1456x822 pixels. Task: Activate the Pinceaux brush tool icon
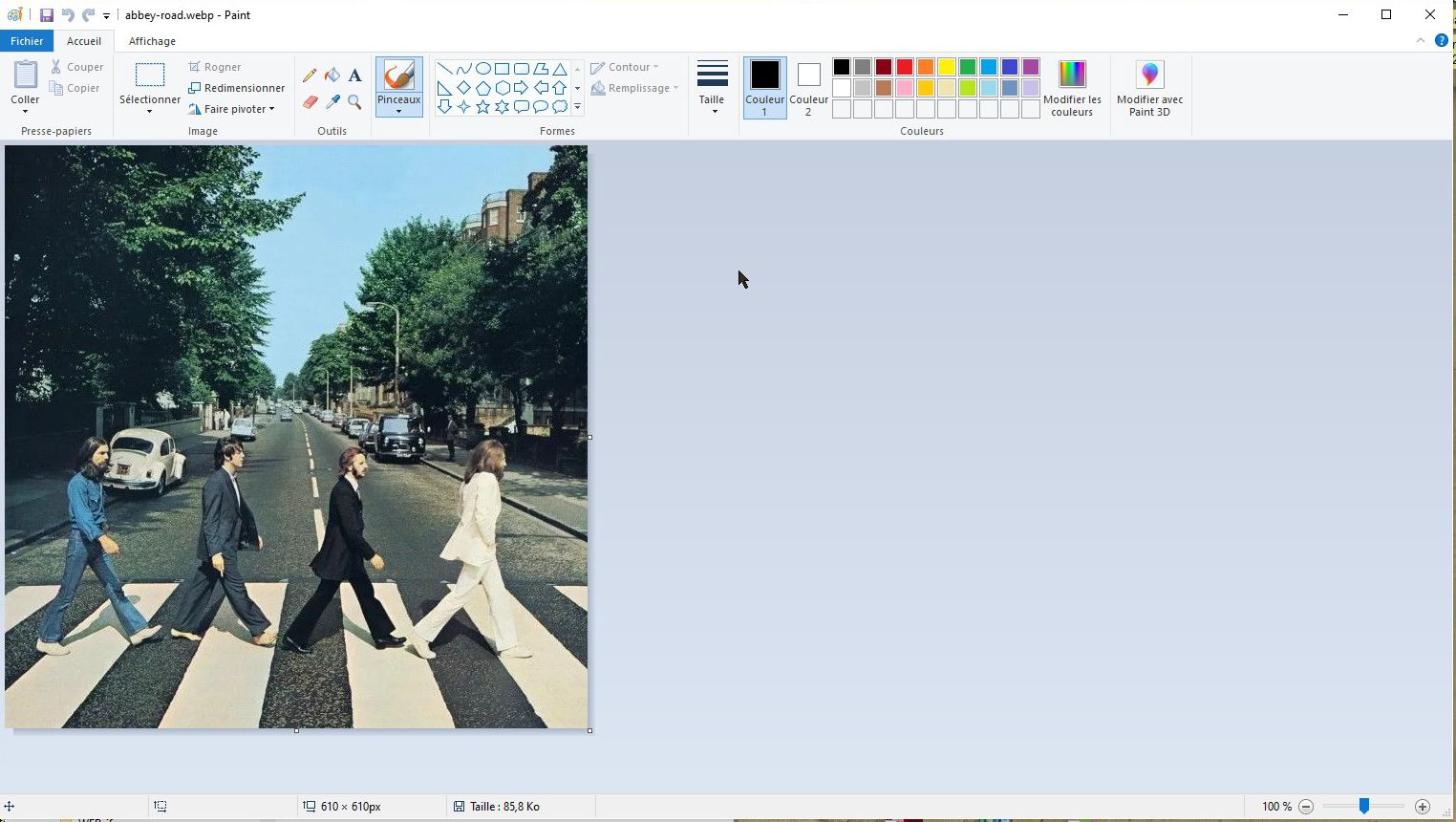(x=398, y=76)
